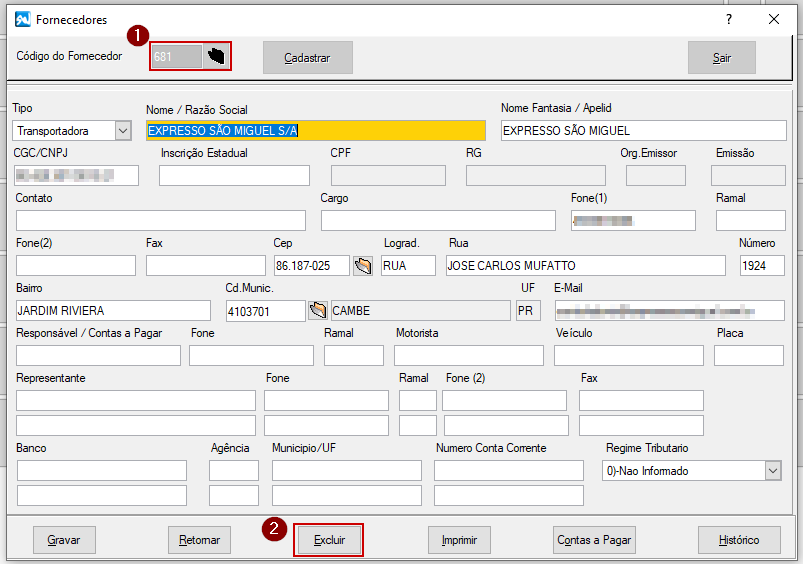Click the CPF field
Viewport: 803px width, 564px height.
(x=388, y=176)
